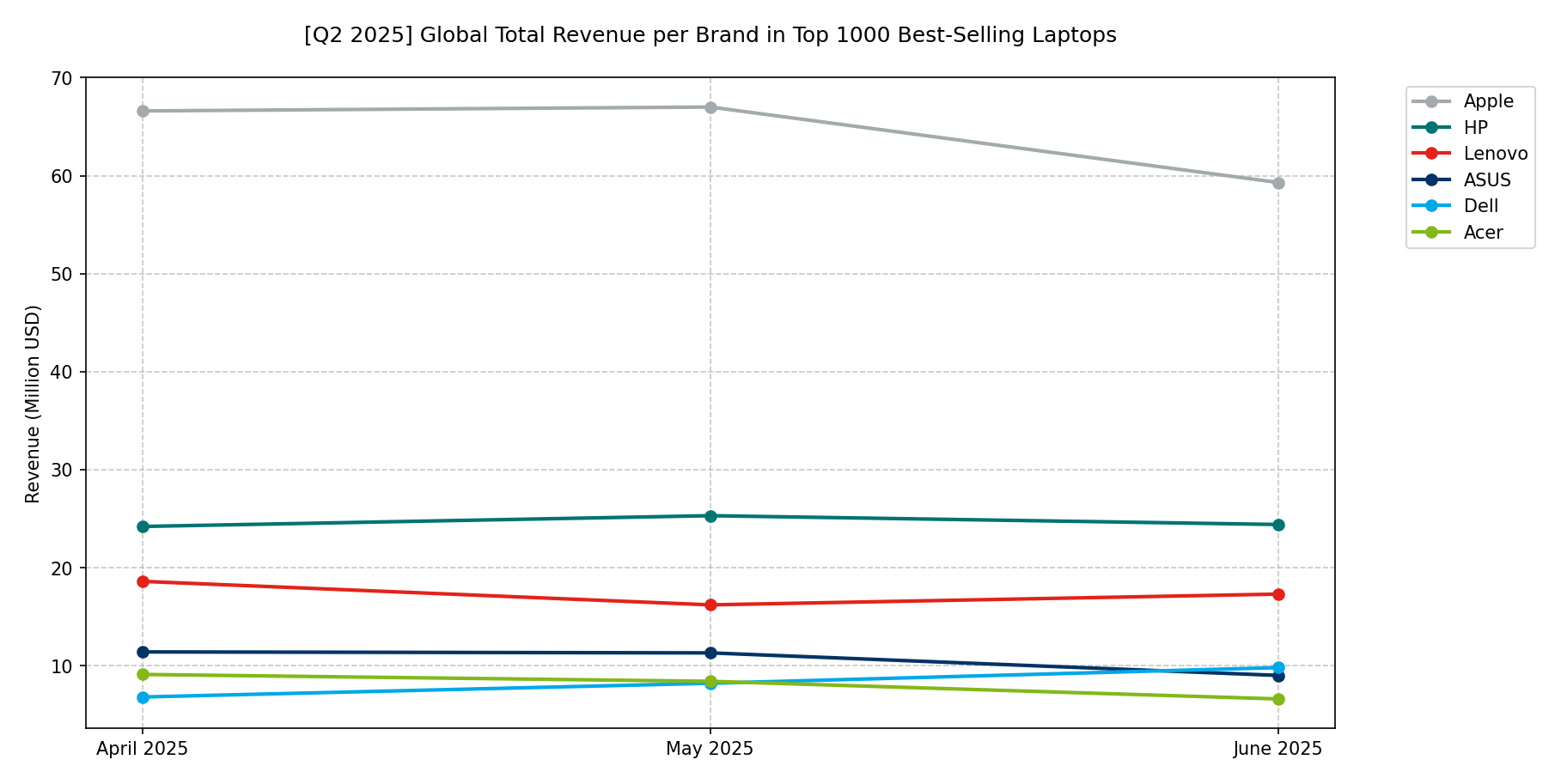
Task: Click the Revenue (Million USD) axis label
Action: coord(33,404)
